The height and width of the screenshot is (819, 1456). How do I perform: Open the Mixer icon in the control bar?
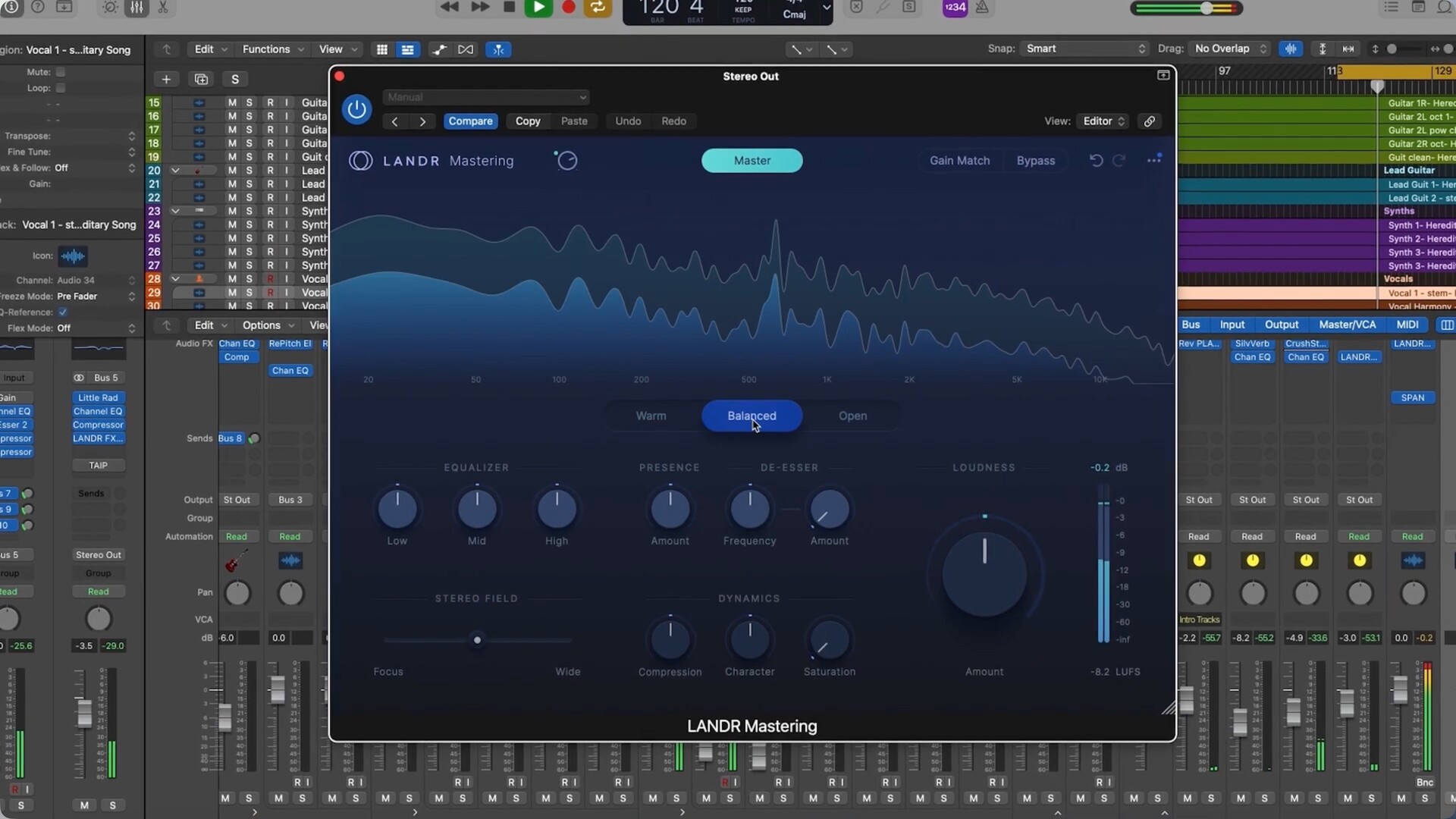click(x=136, y=8)
